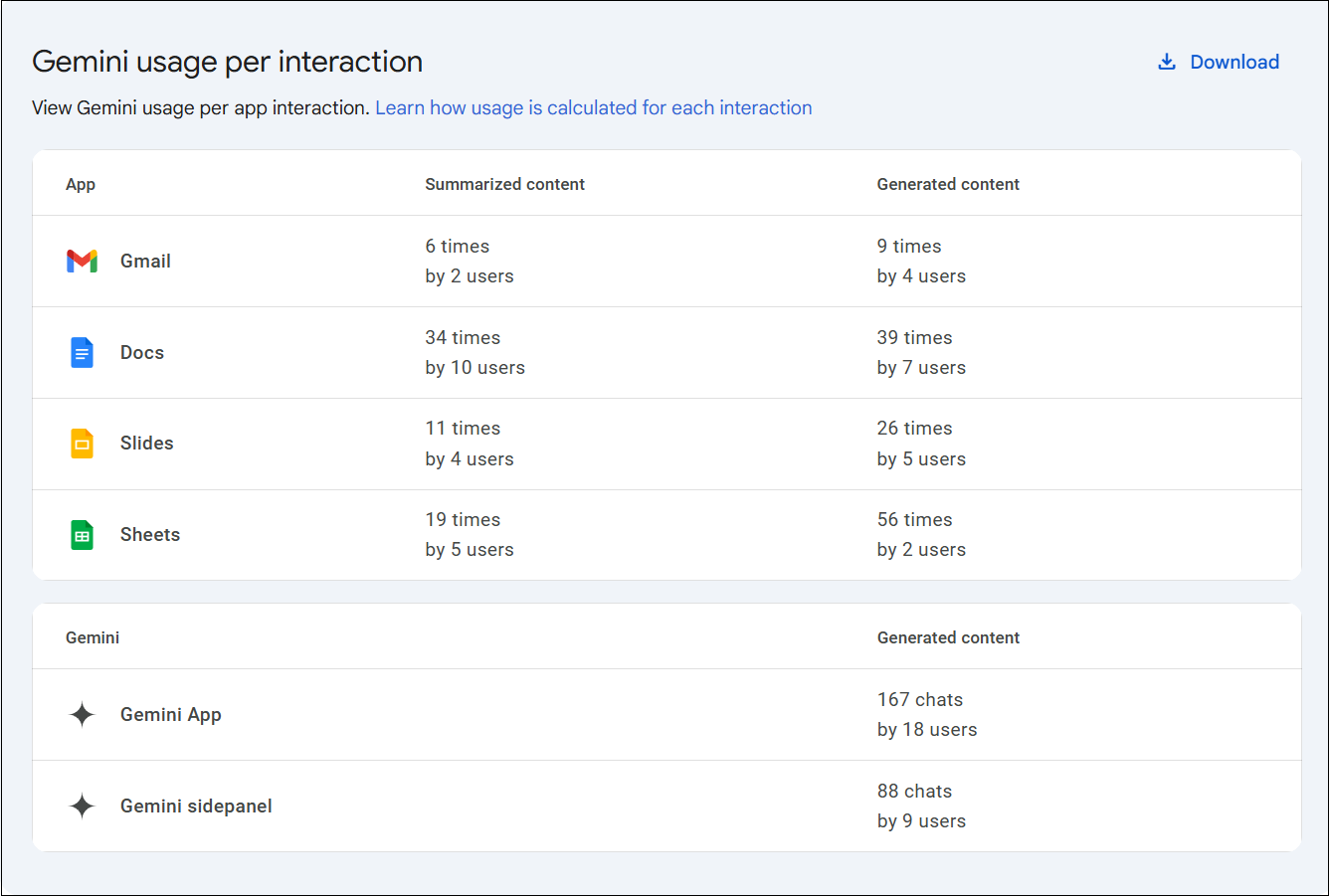Click the Gmail row label
Image resolution: width=1329 pixels, height=896 pixels.
click(x=145, y=261)
